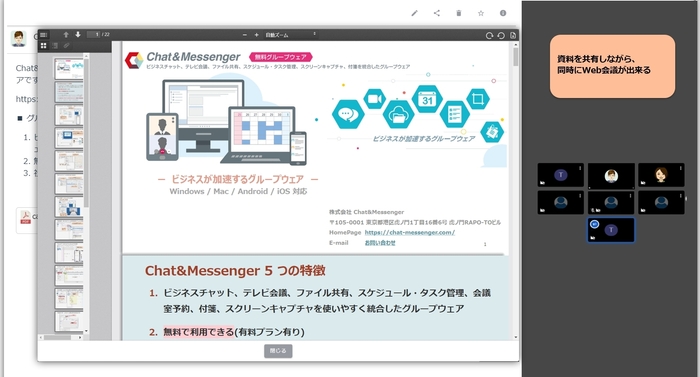Viewport: 700px width, 377px height.
Task: Show the thumbnails grid view
Action: point(43,46)
